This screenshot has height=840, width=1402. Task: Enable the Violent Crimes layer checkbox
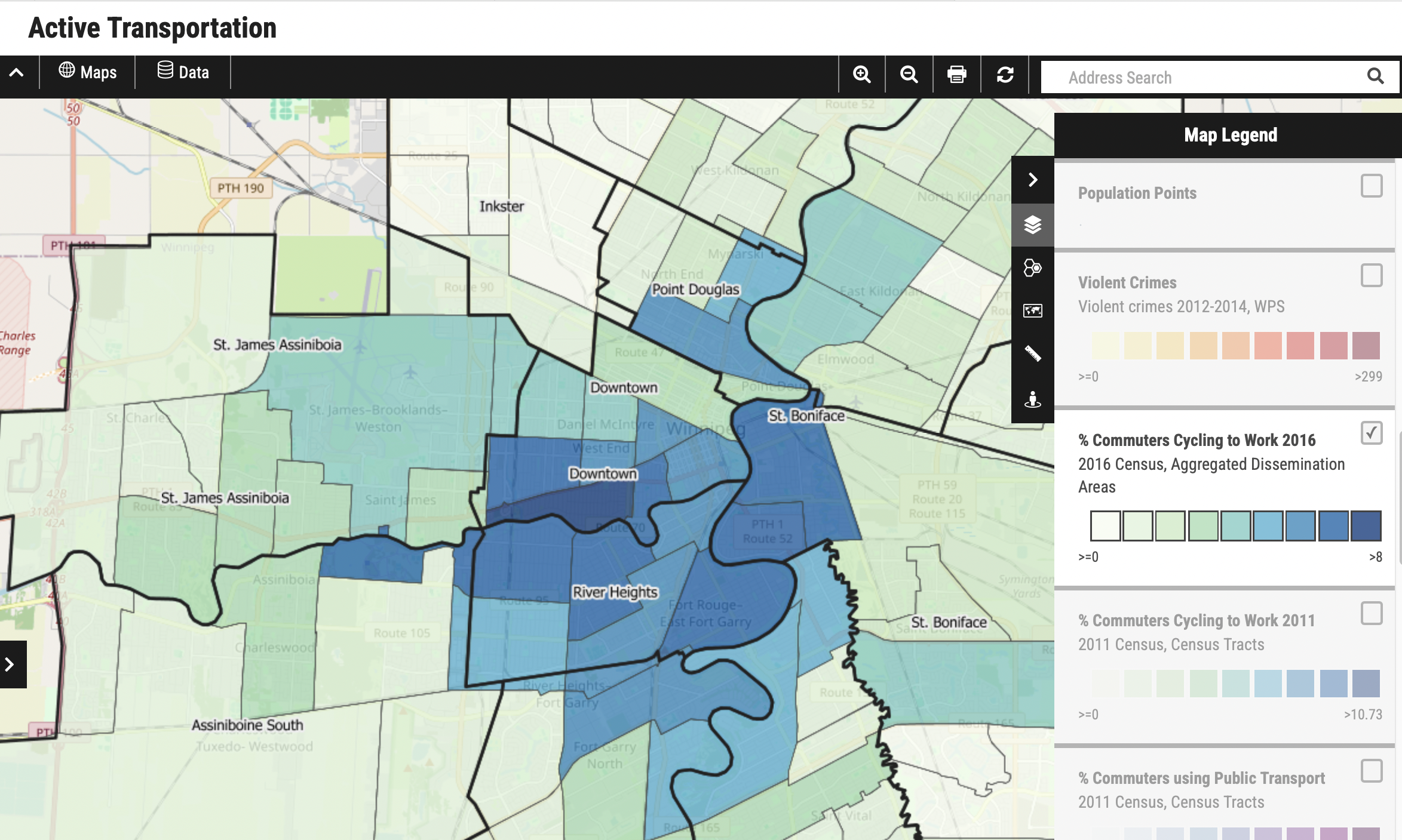1372,275
